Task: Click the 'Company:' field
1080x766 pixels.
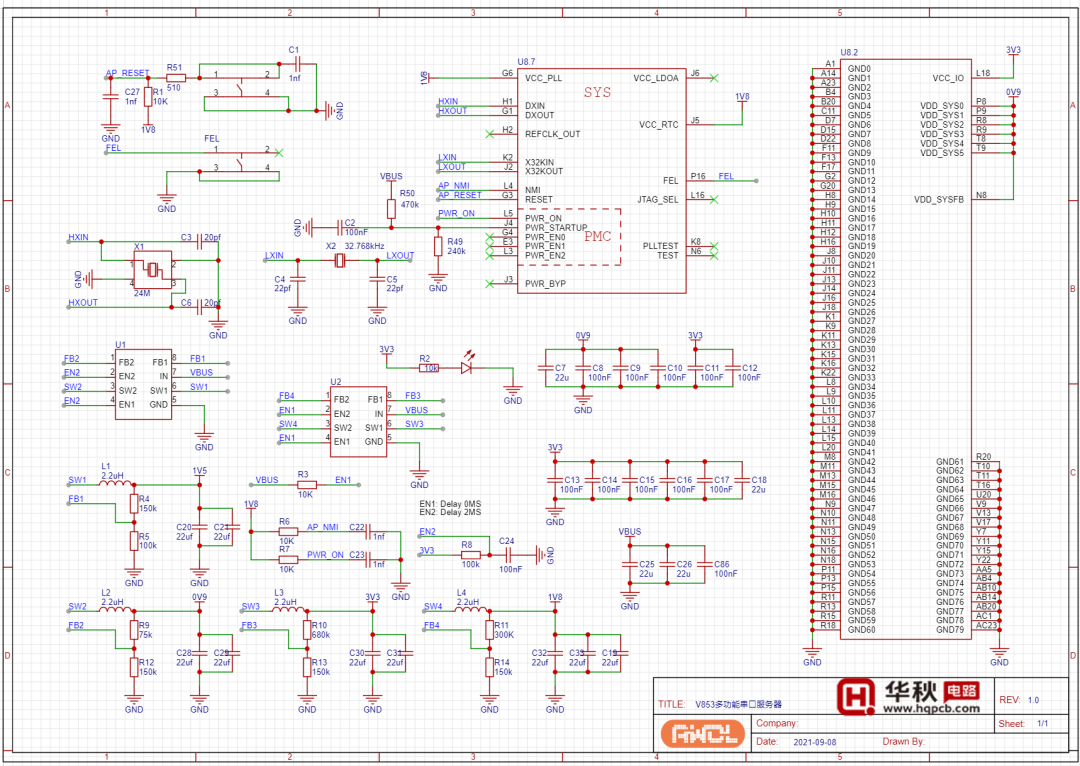Action: [778, 723]
